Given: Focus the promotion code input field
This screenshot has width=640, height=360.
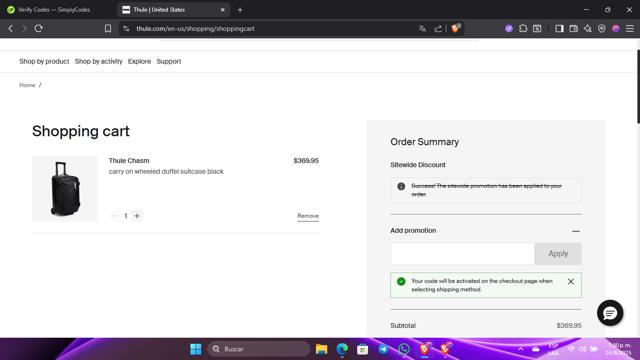Looking at the screenshot, I should tap(462, 253).
